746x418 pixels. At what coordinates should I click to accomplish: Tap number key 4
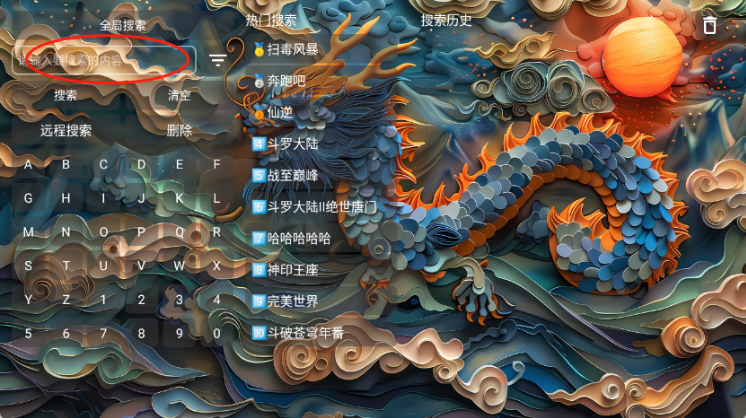[216, 300]
